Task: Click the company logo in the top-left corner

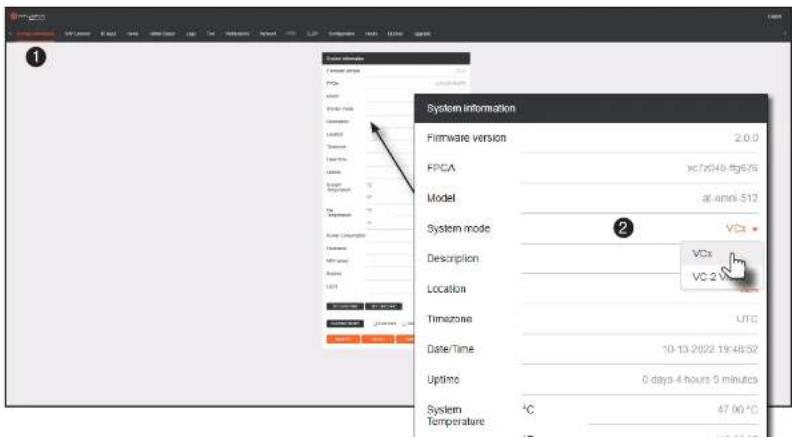Action: (x=28, y=17)
